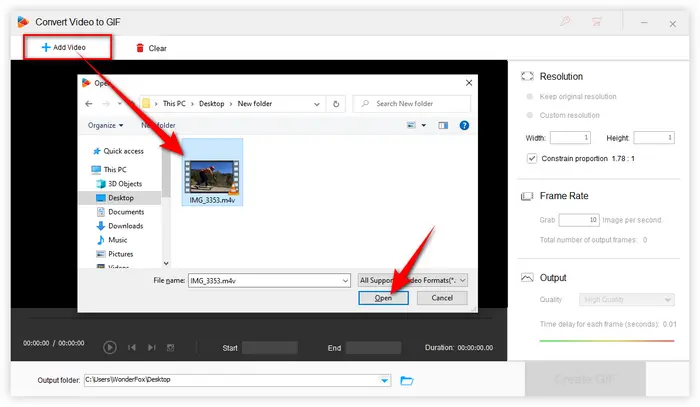Viewport: 700px width, 407px height.
Task: Browse for output folder icon
Action: click(x=407, y=381)
